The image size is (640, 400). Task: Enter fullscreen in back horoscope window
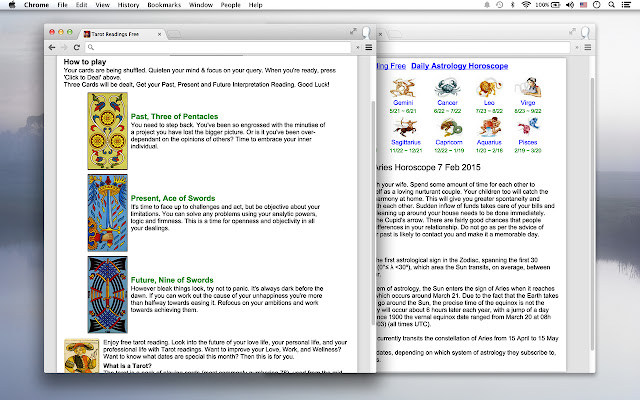pyautogui.click(x=572, y=31)
